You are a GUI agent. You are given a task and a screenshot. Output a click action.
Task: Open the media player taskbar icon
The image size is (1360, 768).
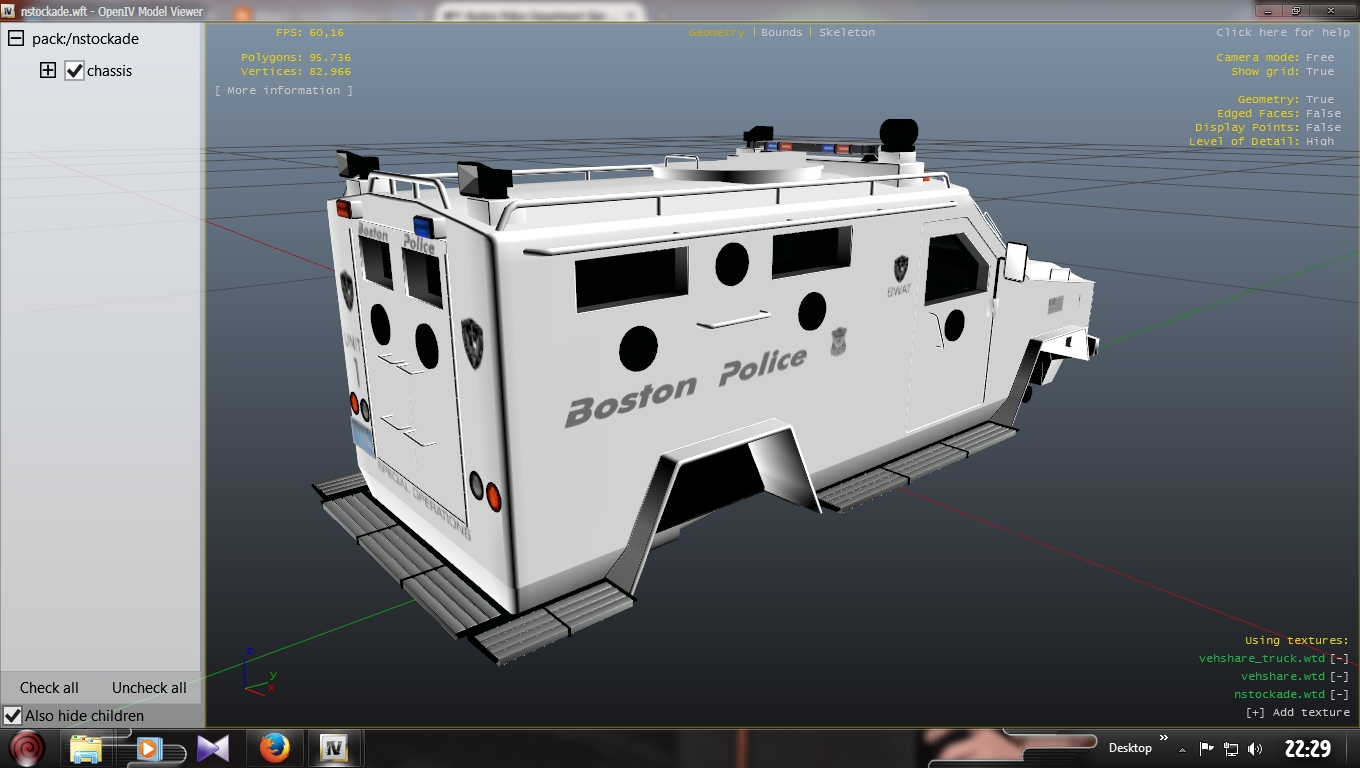click(x=149, y=747)
